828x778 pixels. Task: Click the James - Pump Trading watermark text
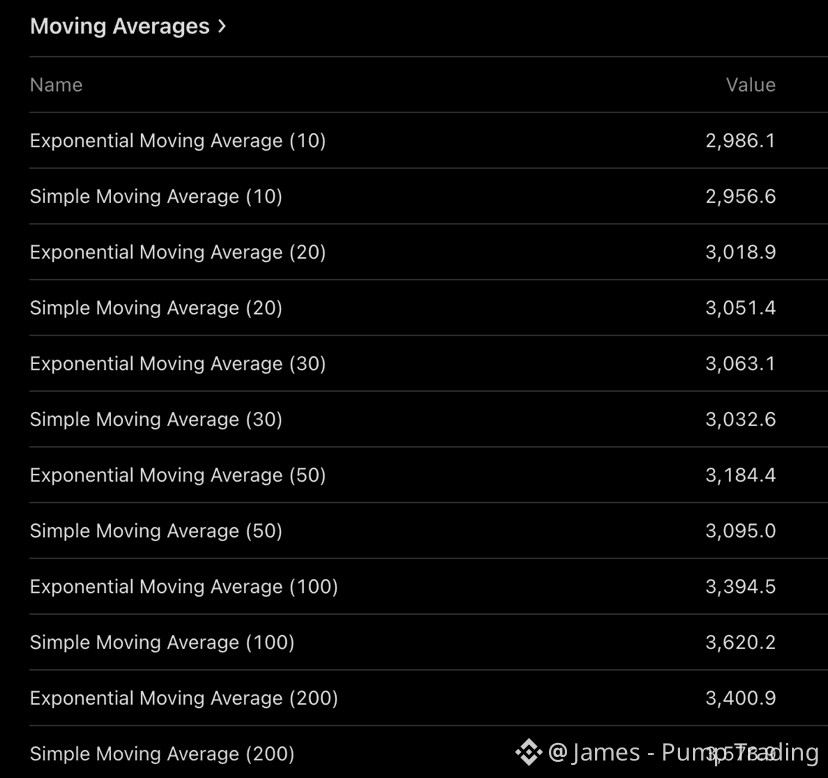pos(684,752)
